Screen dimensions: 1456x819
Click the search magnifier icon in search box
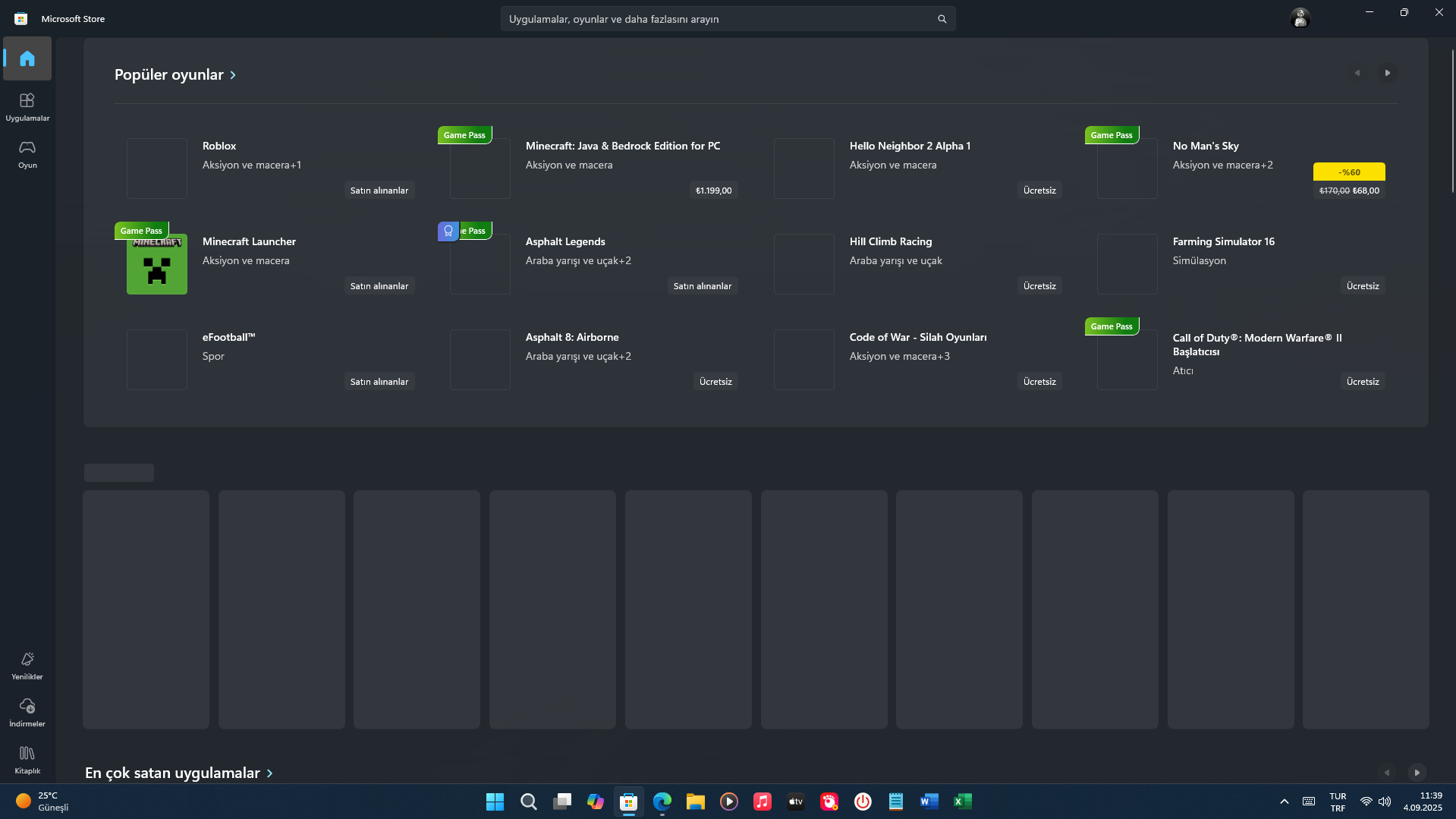click(x=942, y=19)
